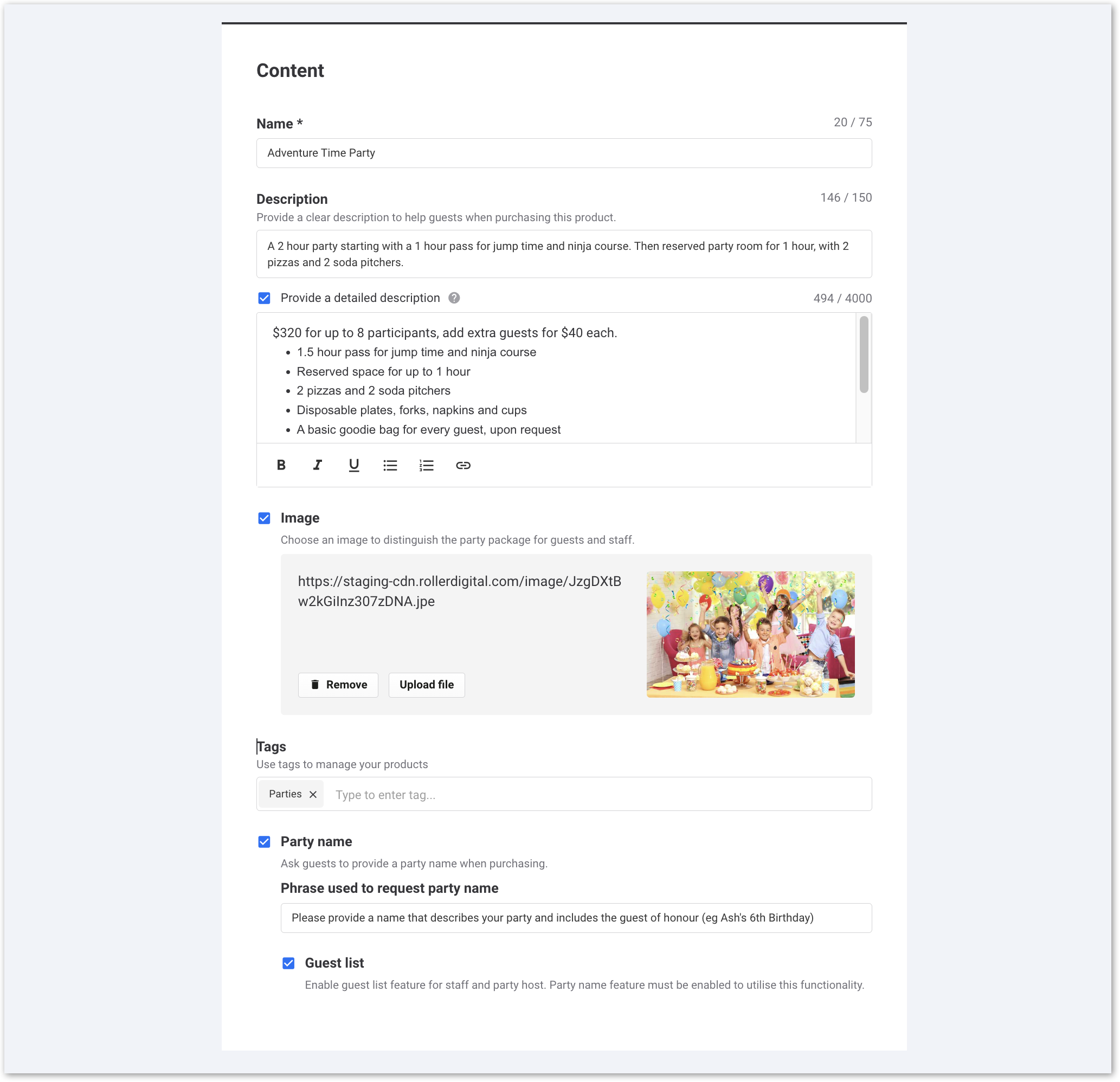The image size is (1120, 1082).
Task: Click the staging-cdn image URL text
Action: pyautogui.click(x=459, y=591)
